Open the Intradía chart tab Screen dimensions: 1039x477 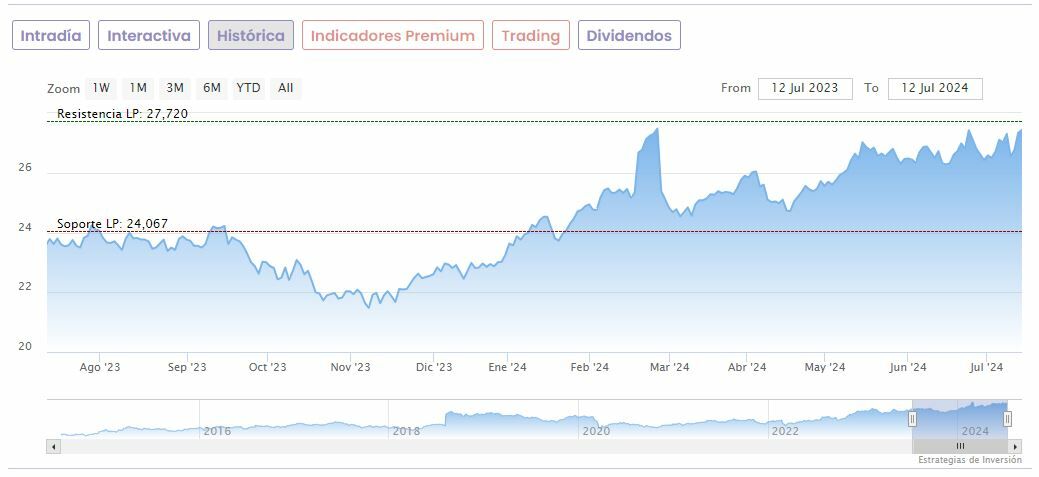[x=51, y=36]
